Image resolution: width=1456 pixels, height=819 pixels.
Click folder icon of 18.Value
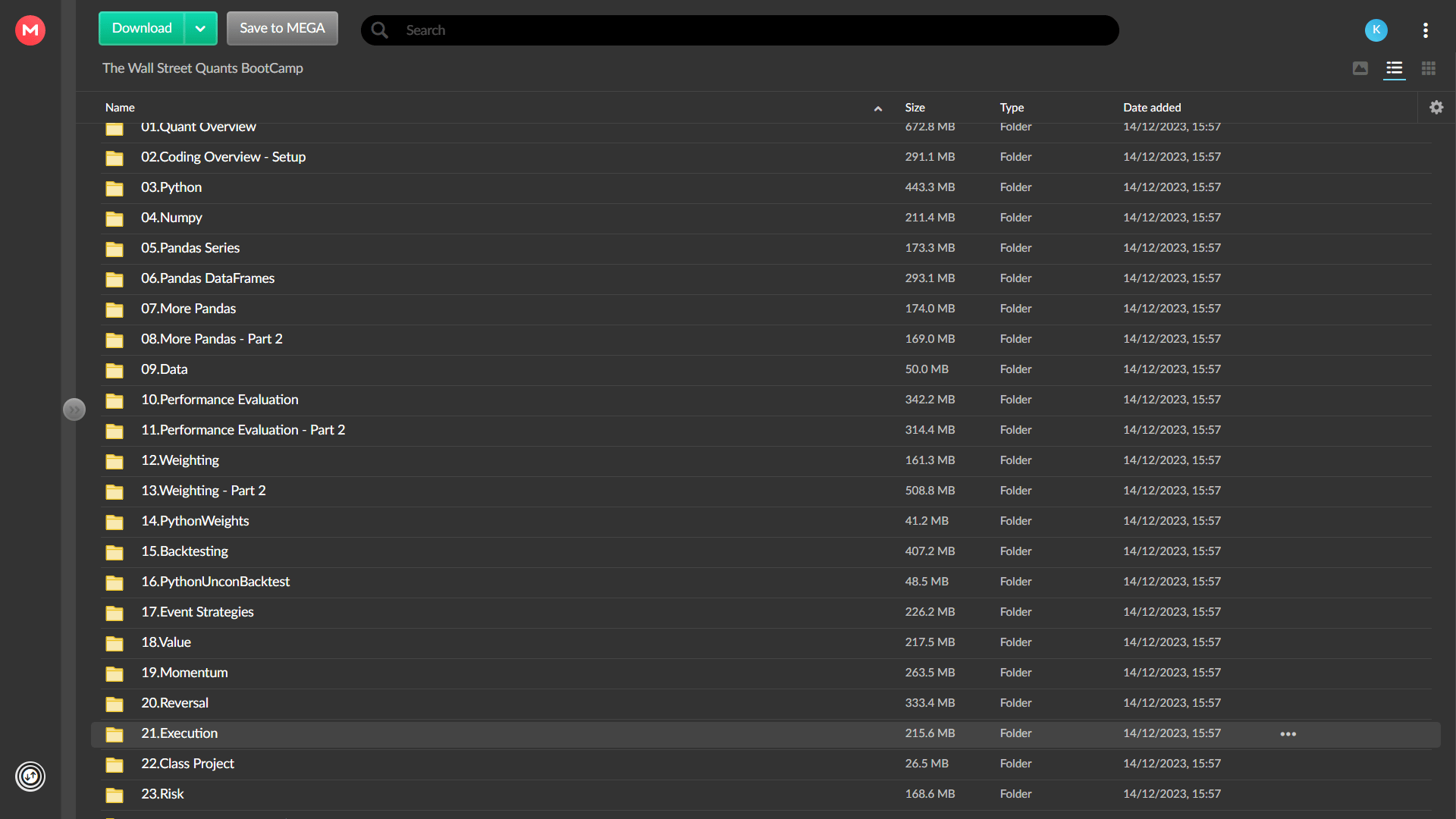tap(115, 643)
